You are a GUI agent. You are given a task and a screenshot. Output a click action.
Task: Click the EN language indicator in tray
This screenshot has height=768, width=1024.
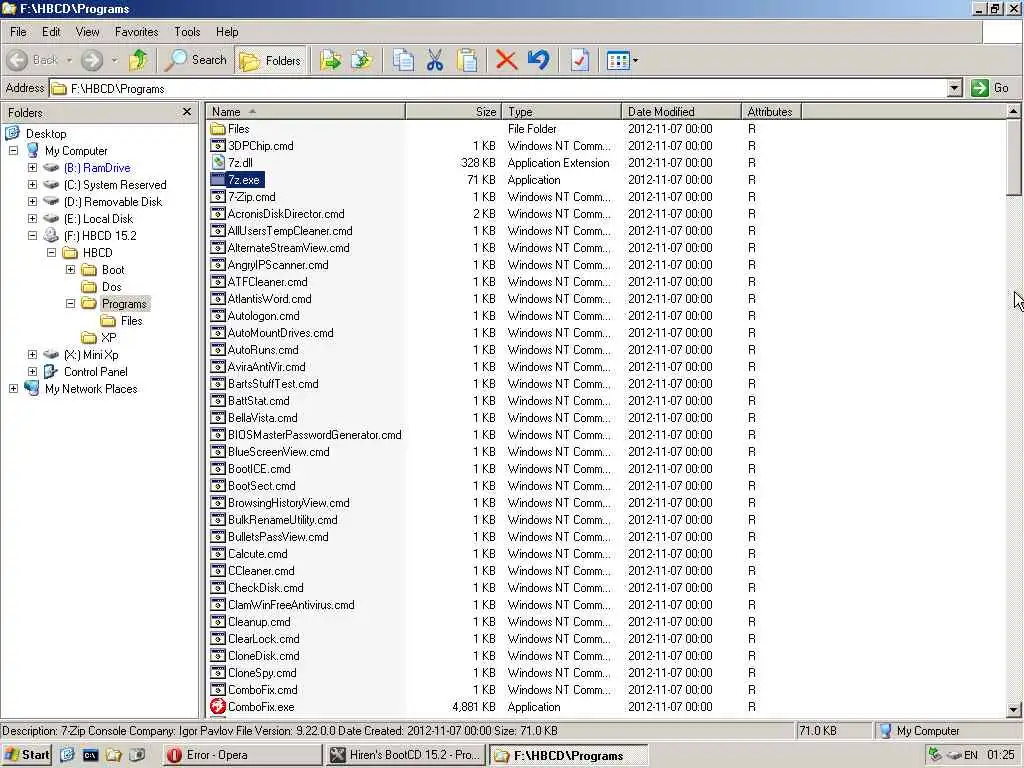point(970,755)
